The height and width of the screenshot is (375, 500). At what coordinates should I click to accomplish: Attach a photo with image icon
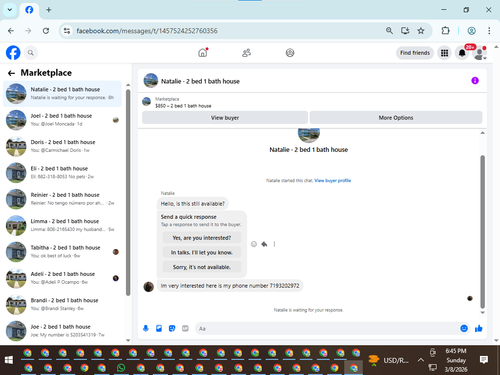(x=159, y=329)
